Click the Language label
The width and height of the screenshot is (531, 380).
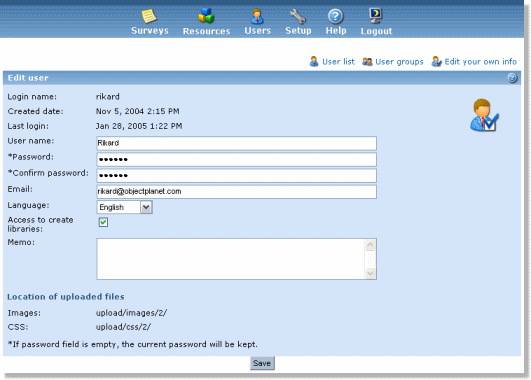click(x=28, y=206)
